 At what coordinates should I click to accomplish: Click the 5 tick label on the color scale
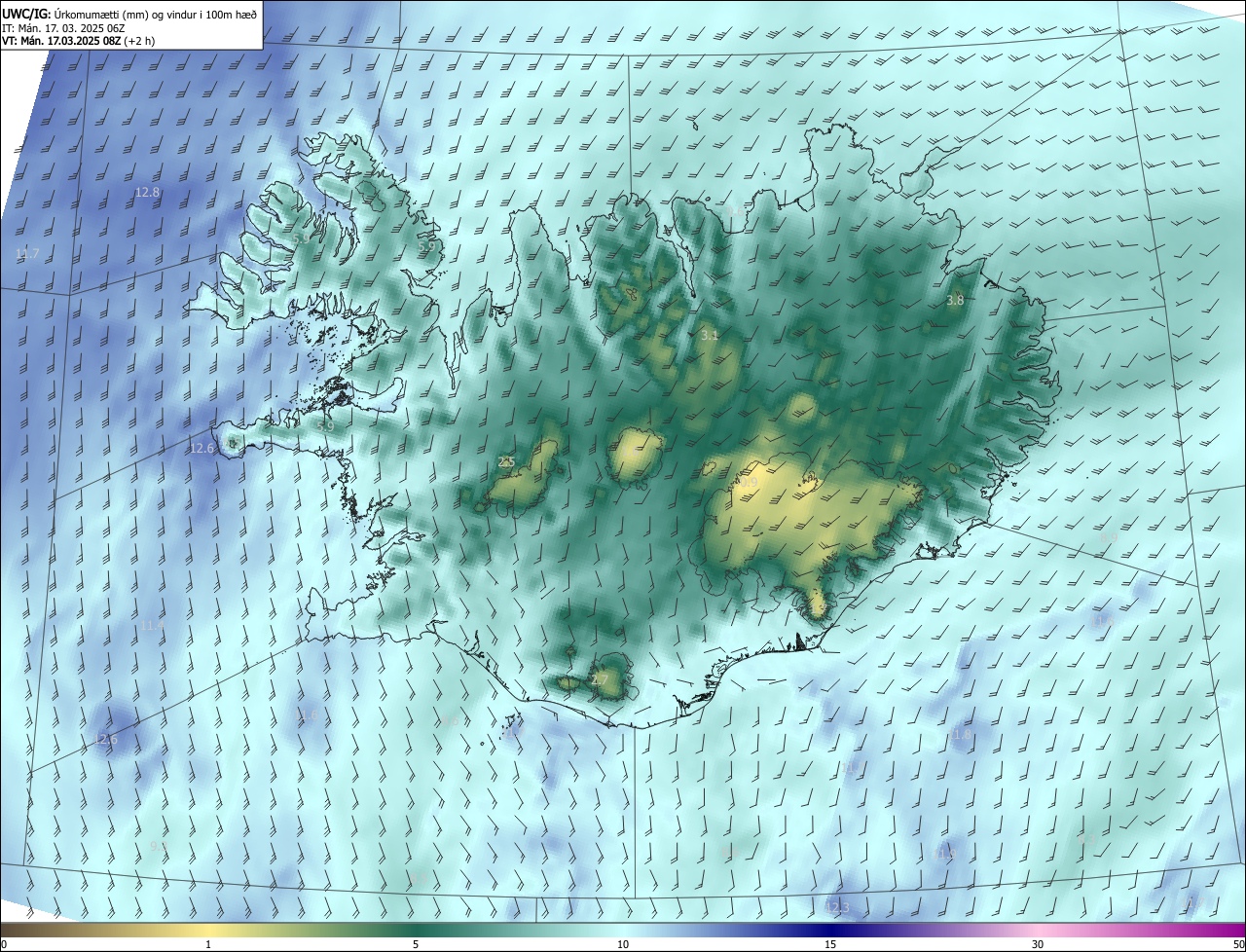[416, 944]
